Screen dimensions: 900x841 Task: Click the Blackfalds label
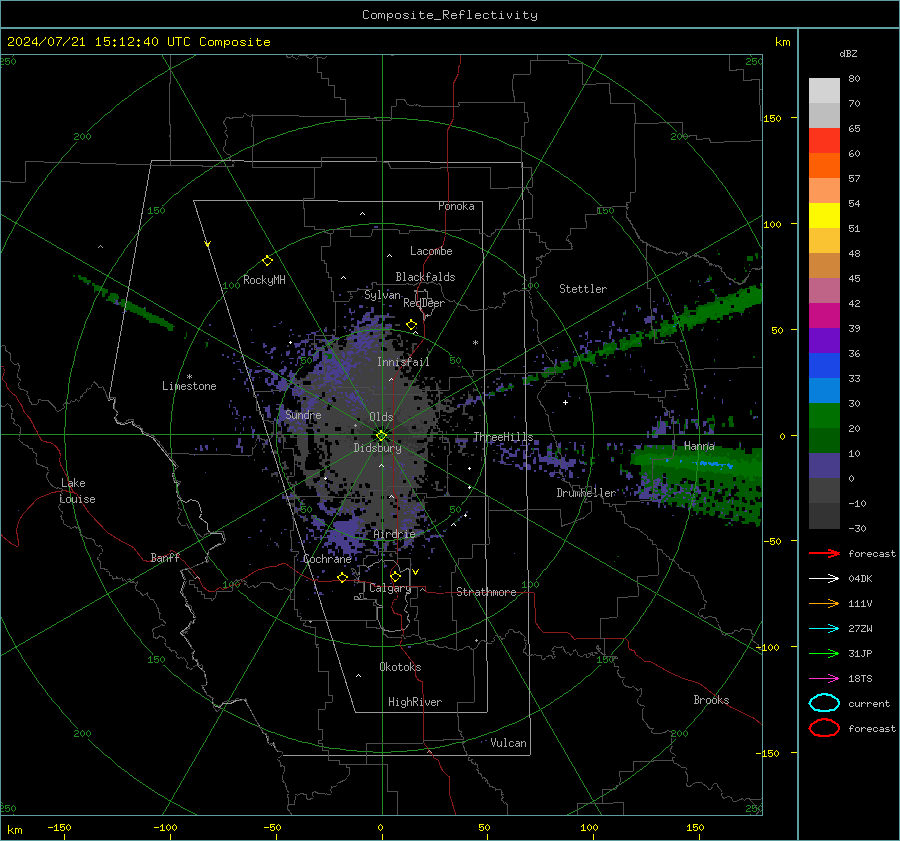pyautogui.click(x=425, y=277)
